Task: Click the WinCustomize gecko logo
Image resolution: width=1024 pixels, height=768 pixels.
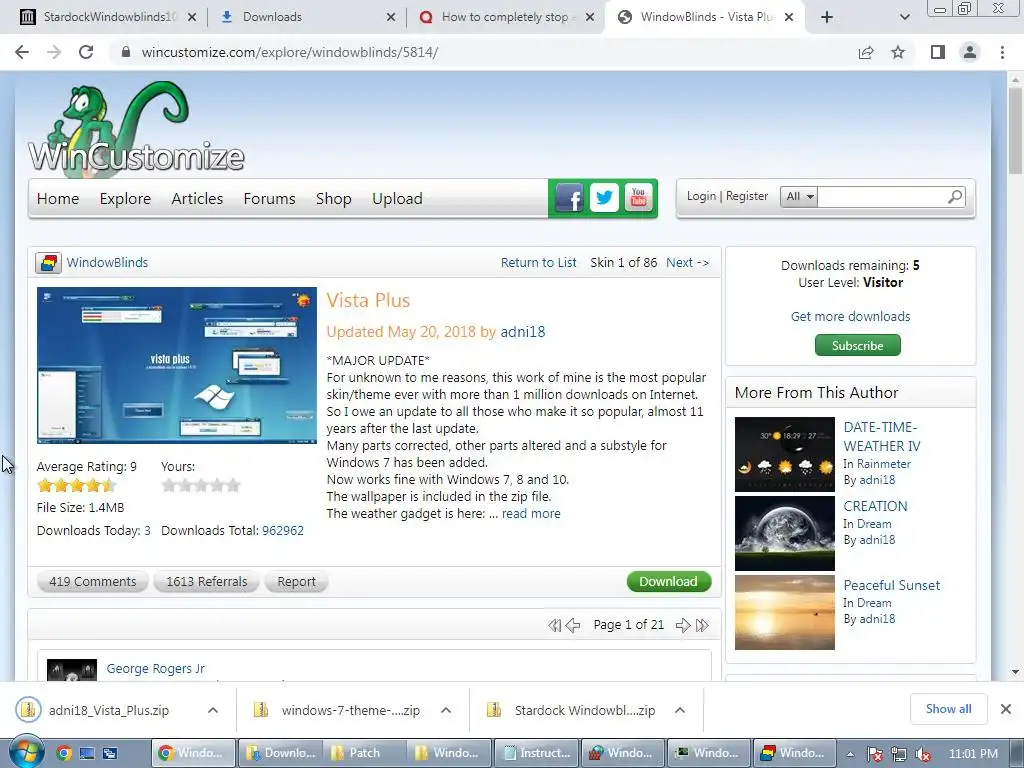Action: [136, 128]
